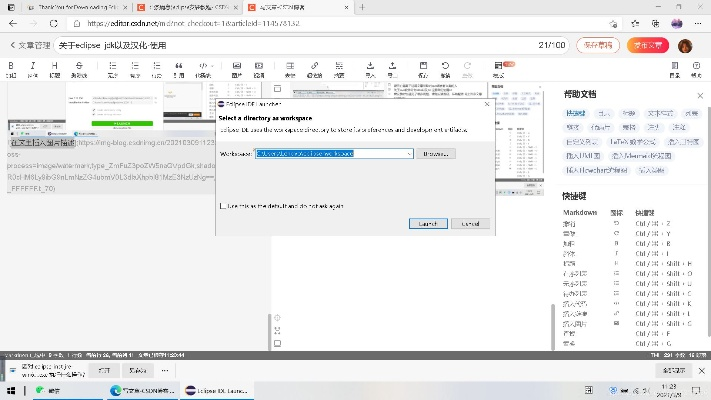Click the browser address bar
The width and height of the screenshot is (711, 400).
click(300, 22)
